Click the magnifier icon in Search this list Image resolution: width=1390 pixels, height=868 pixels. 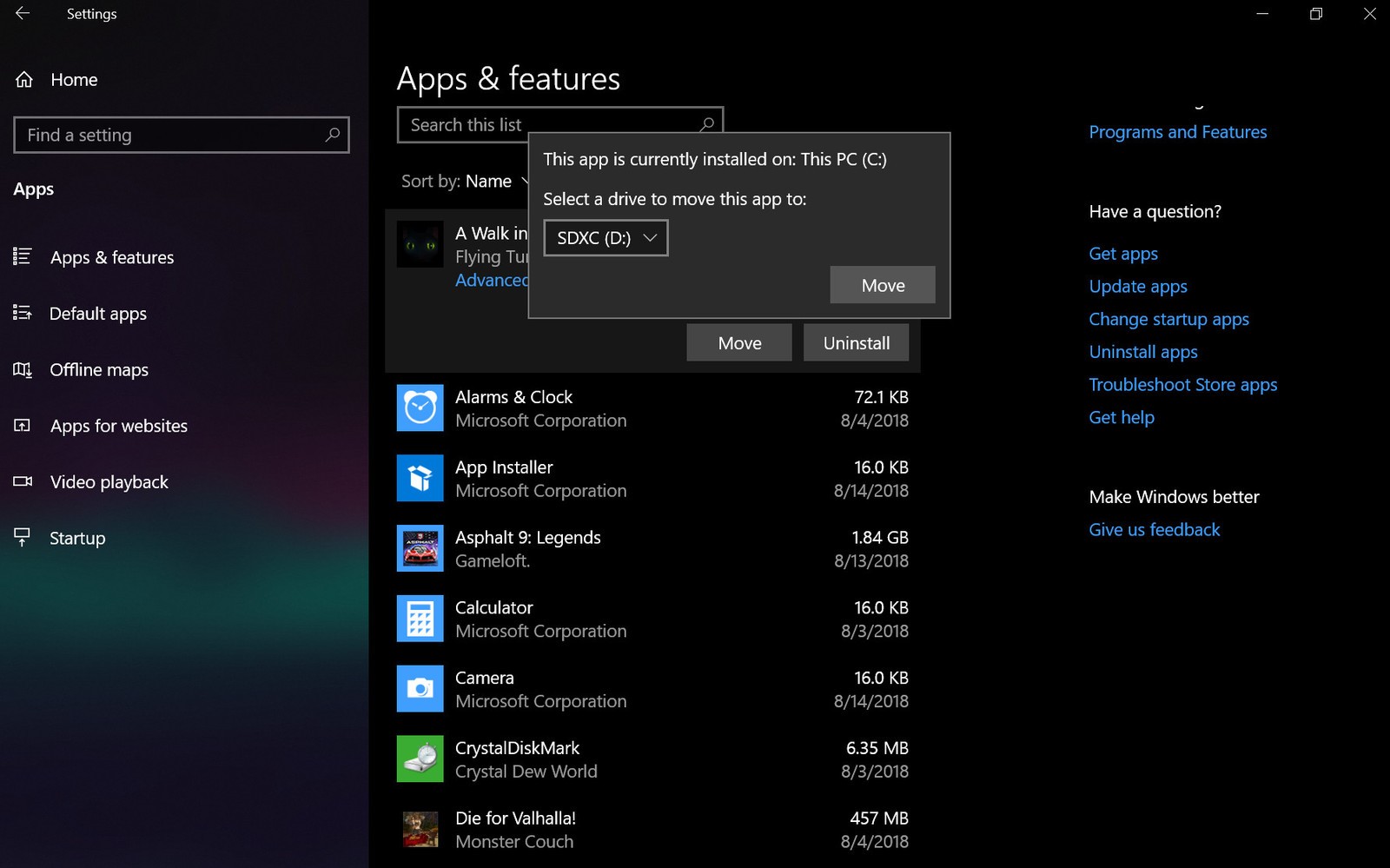[707, 124]
